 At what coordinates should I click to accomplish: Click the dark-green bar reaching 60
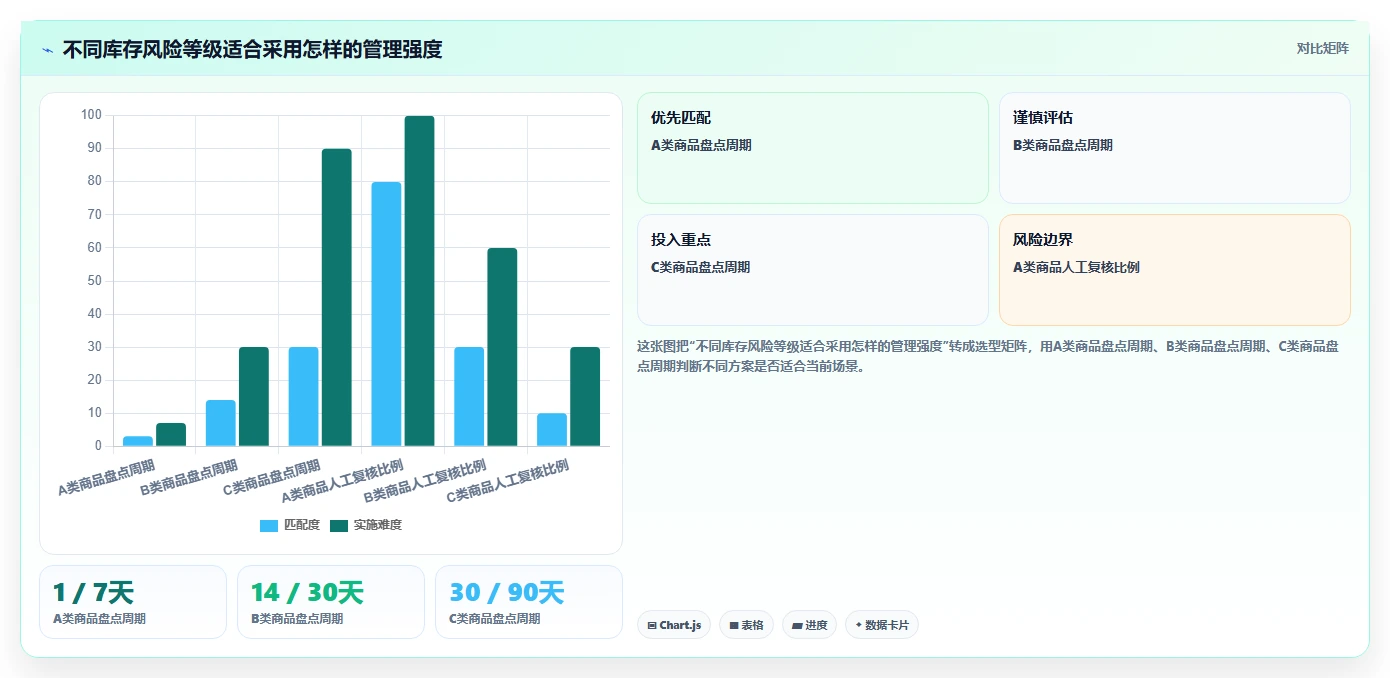(x=502, y=347)
